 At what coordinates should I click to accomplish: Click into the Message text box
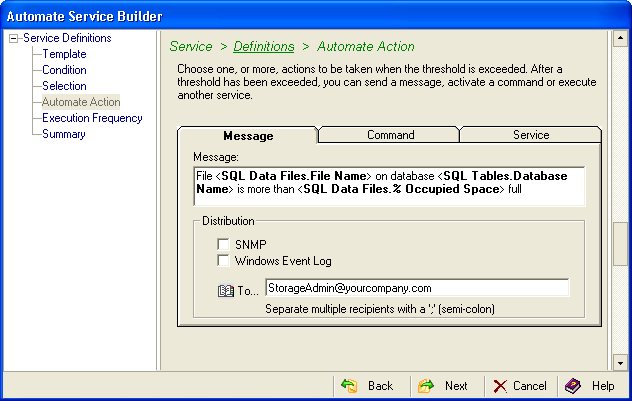pyautogui.click(x=389, y=186)
